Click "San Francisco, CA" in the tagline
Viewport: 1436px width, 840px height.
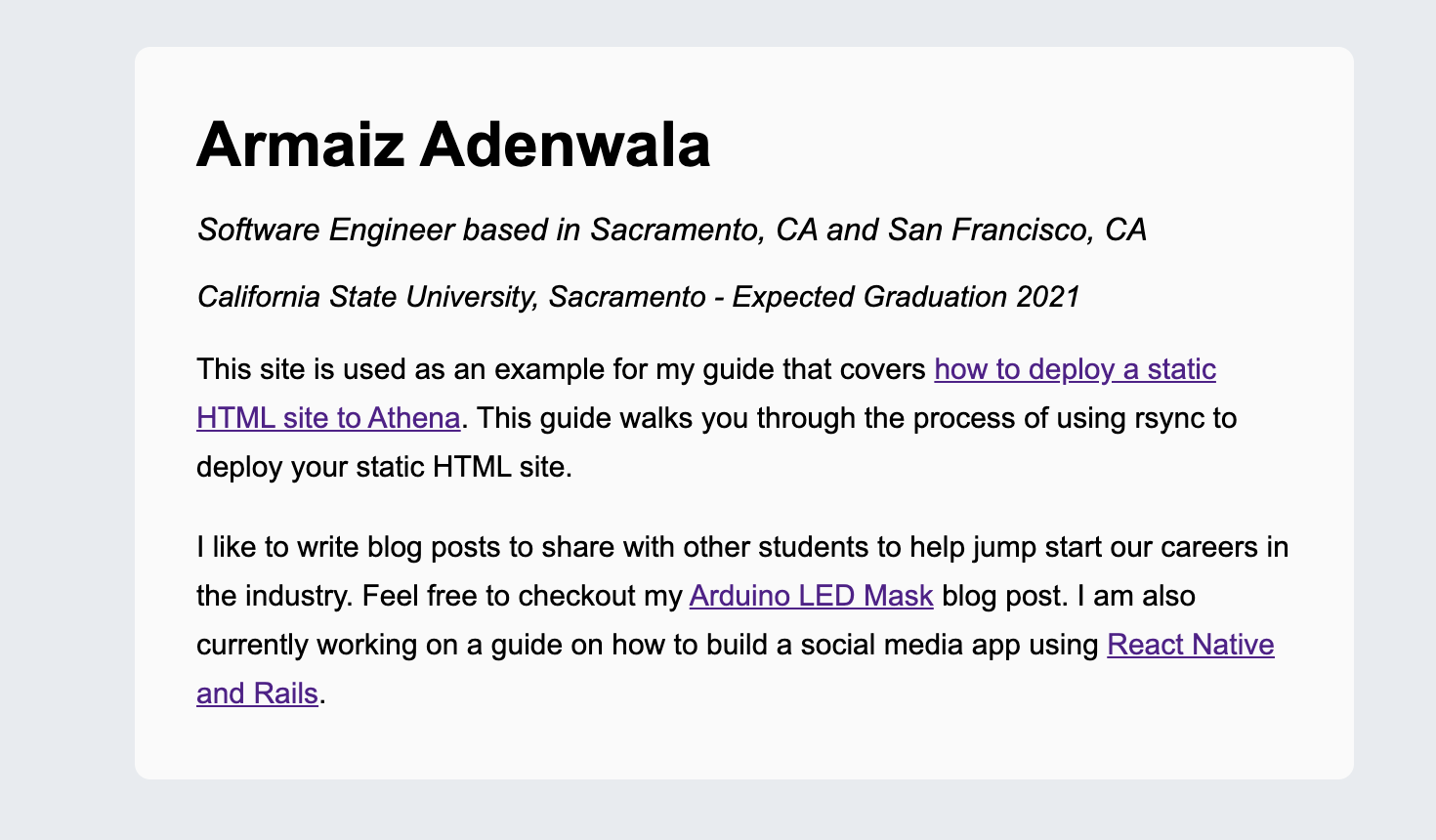point(1016,231)
